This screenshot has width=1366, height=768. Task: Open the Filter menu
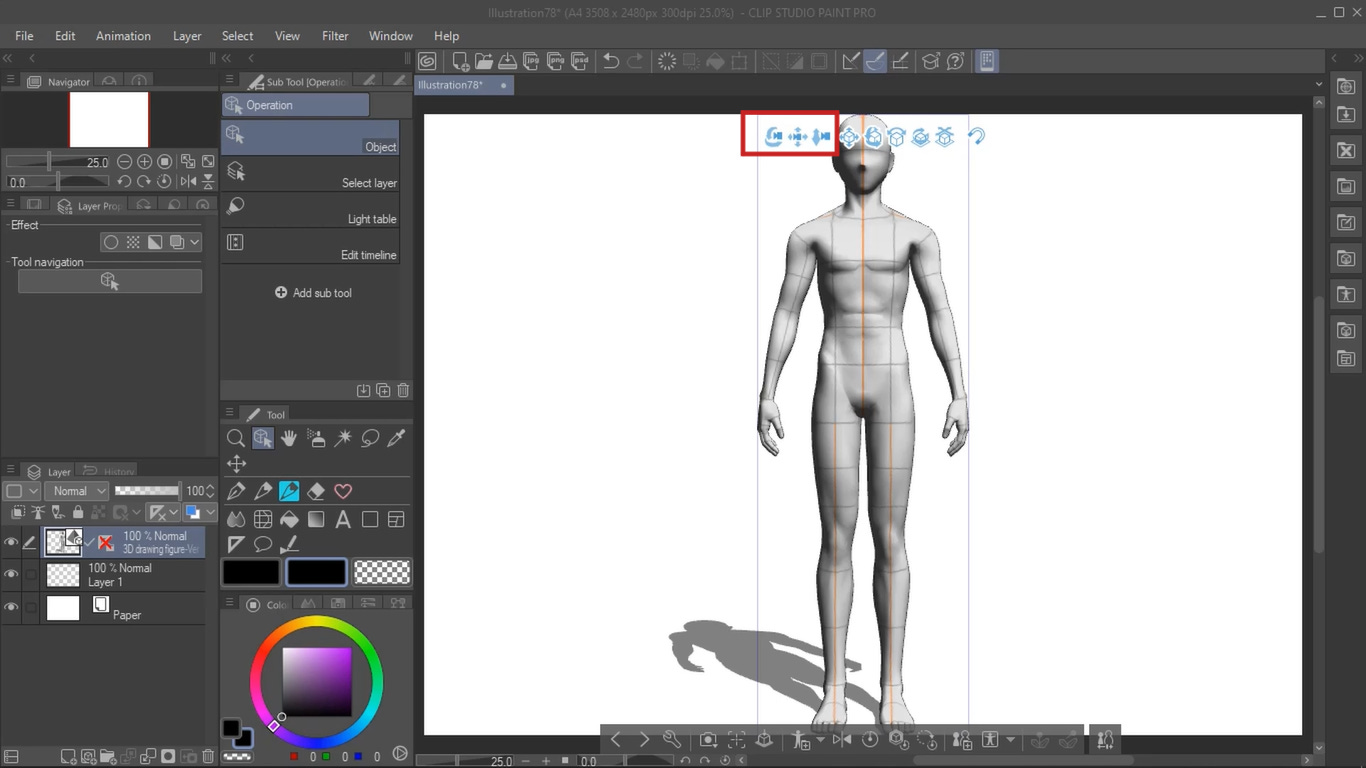pyautogui.click(x=334, y=36)
